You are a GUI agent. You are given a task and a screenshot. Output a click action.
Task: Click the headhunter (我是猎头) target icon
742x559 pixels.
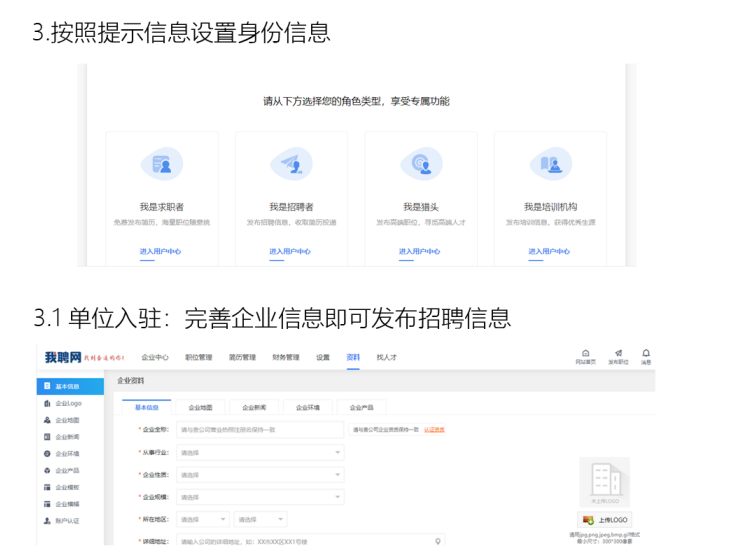(420, 164)
